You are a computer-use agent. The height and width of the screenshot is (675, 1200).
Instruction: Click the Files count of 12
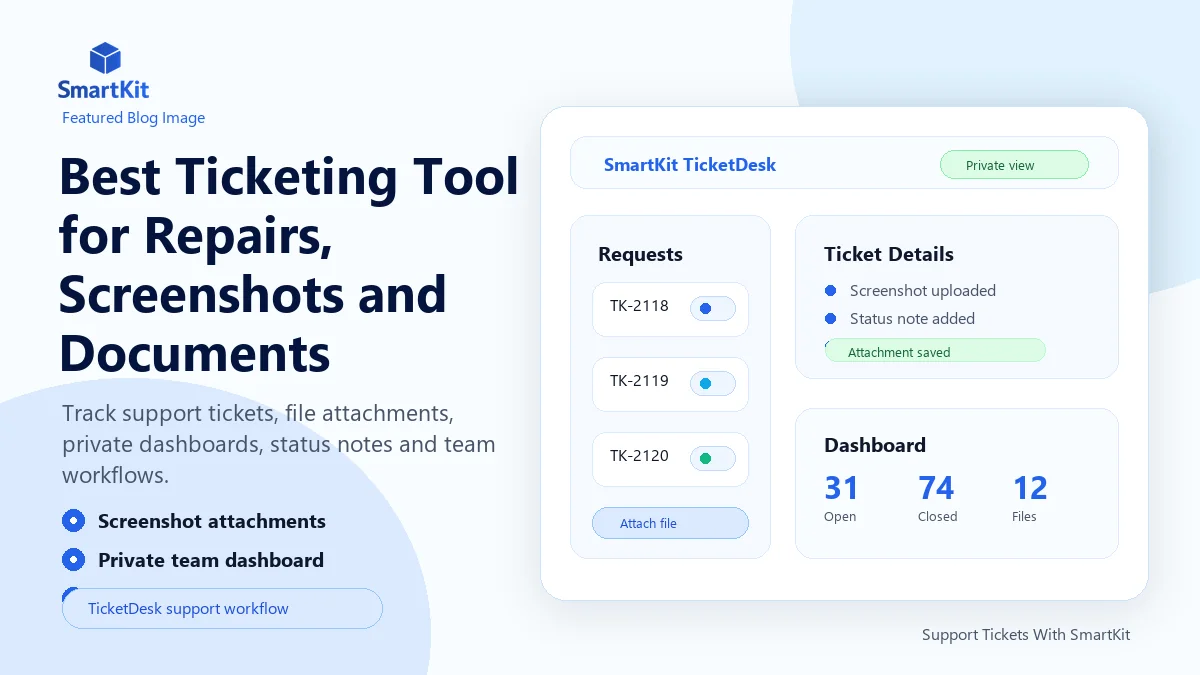tap(1030, 488)
